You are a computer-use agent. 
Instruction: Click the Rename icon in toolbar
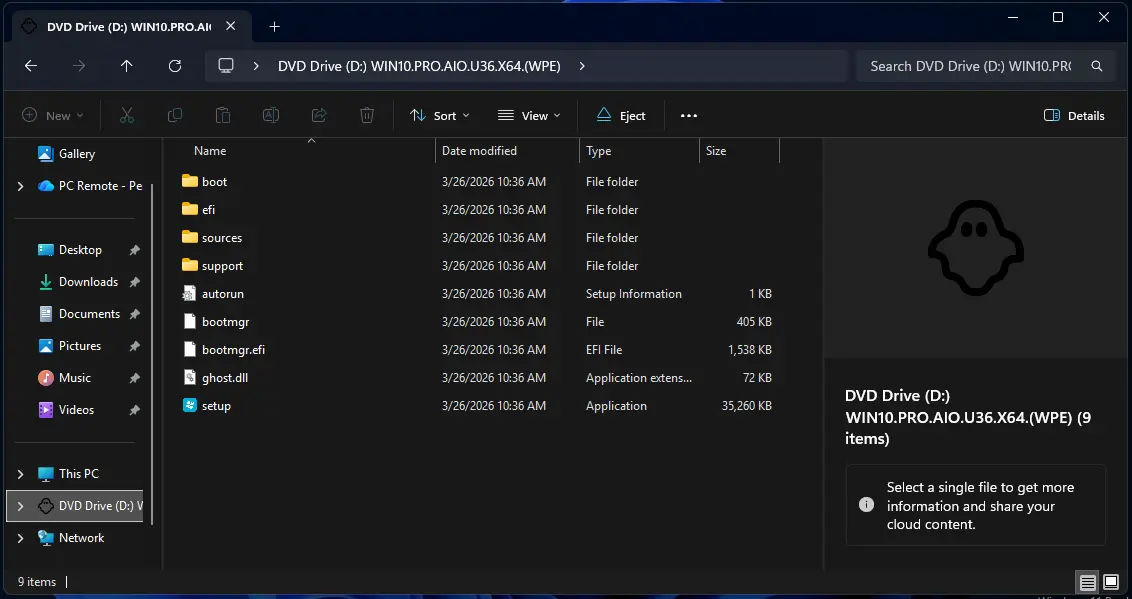[271, 115]
